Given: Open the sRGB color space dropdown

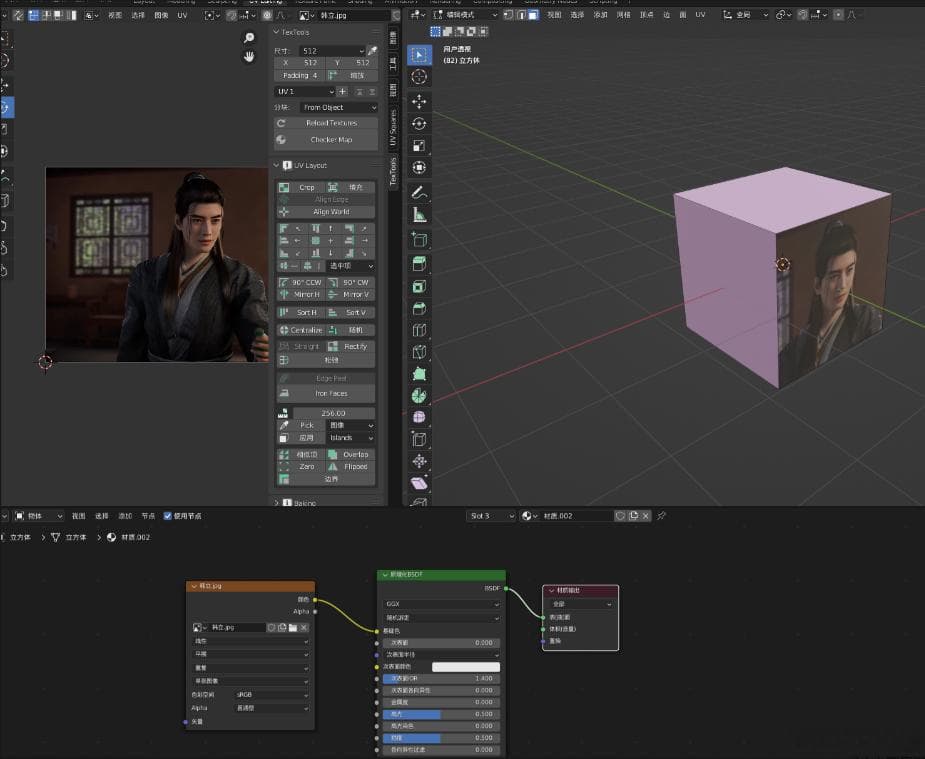Looking at the screenshot, I should pyautogui.click(x=272, y=695).
